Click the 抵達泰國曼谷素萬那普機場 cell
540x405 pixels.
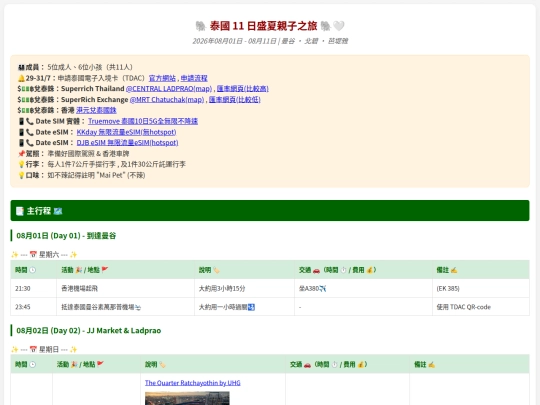click(125, 307)
